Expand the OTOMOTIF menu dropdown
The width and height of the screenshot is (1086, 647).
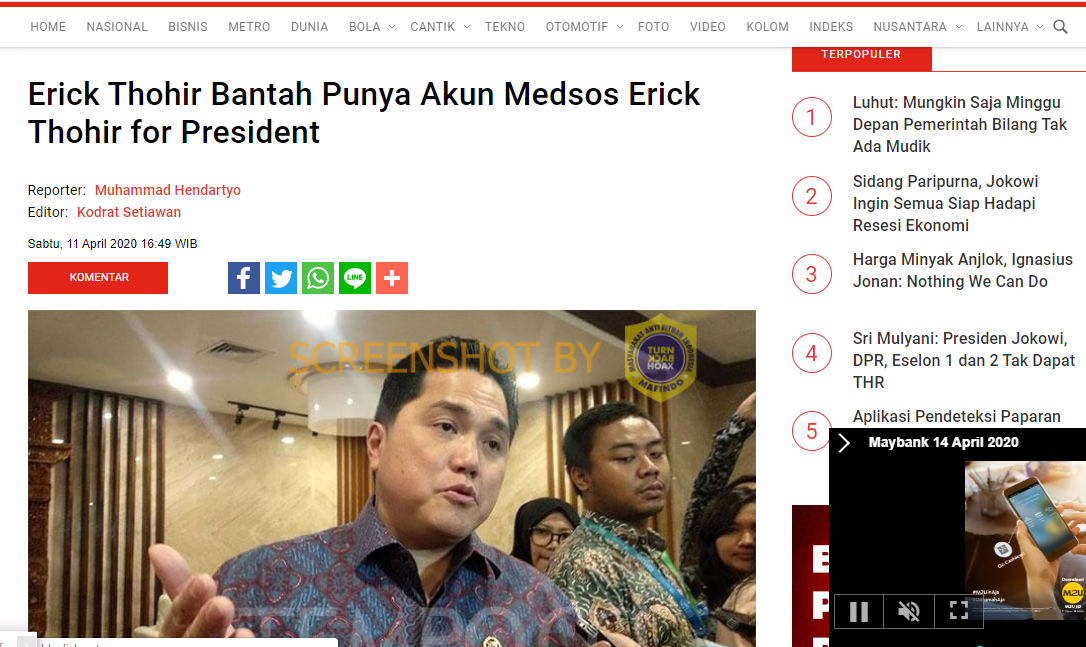pyautogui.click(x=620, y=27)
